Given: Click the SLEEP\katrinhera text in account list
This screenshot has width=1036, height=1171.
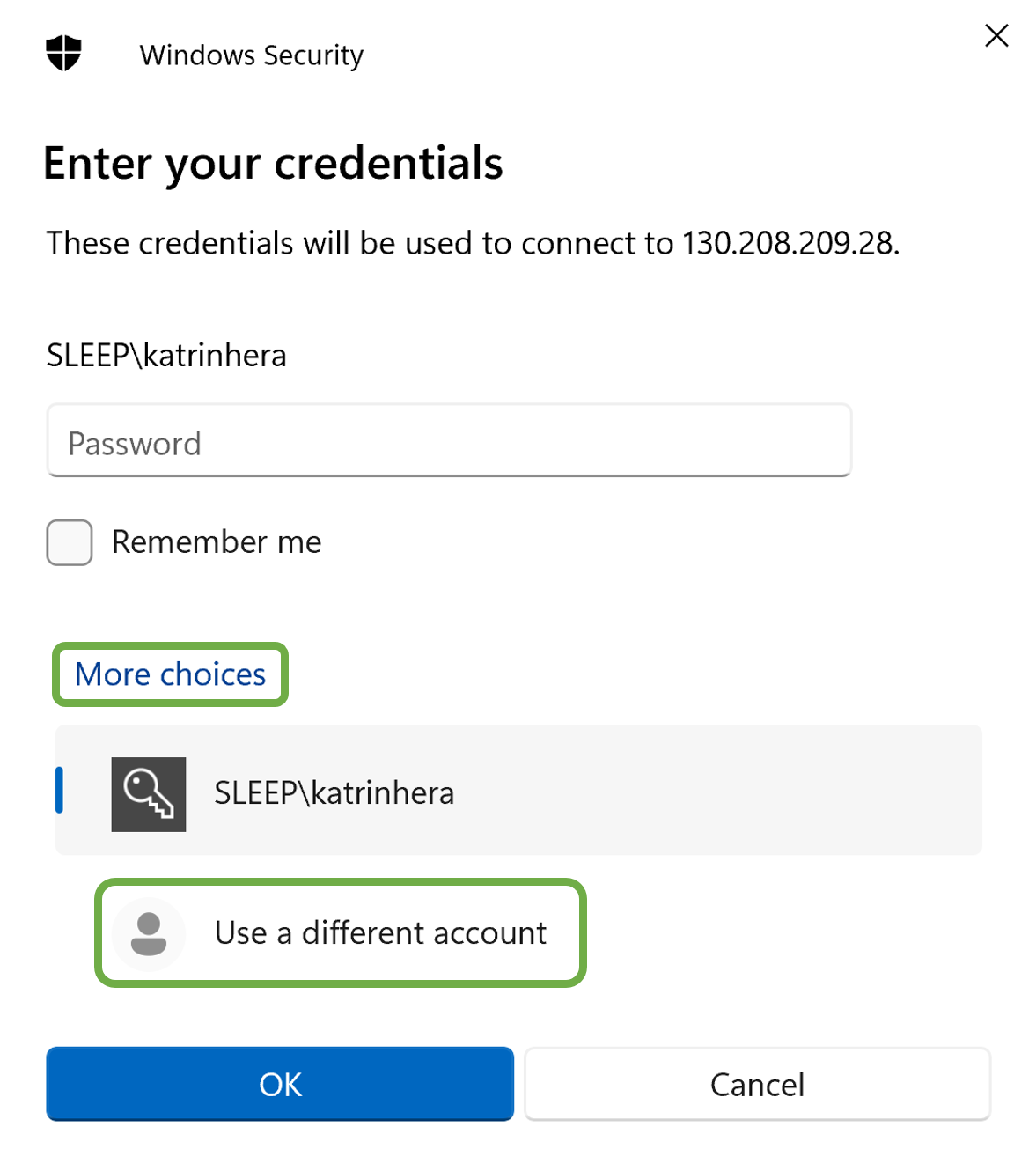Looking at the screenshot, I should pyautogui.click(x=334, y=793).
